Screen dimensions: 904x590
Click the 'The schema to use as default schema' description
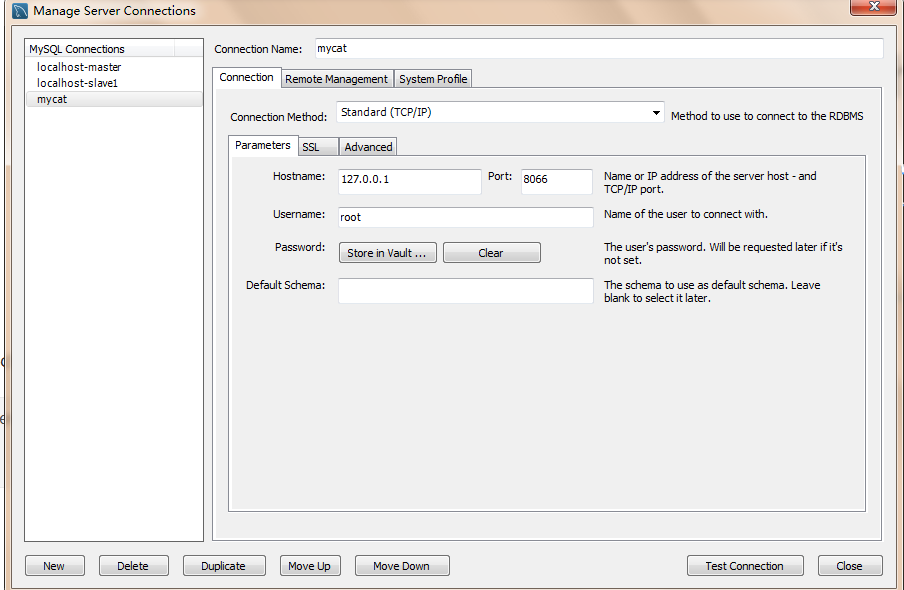[x=712, y=291]
